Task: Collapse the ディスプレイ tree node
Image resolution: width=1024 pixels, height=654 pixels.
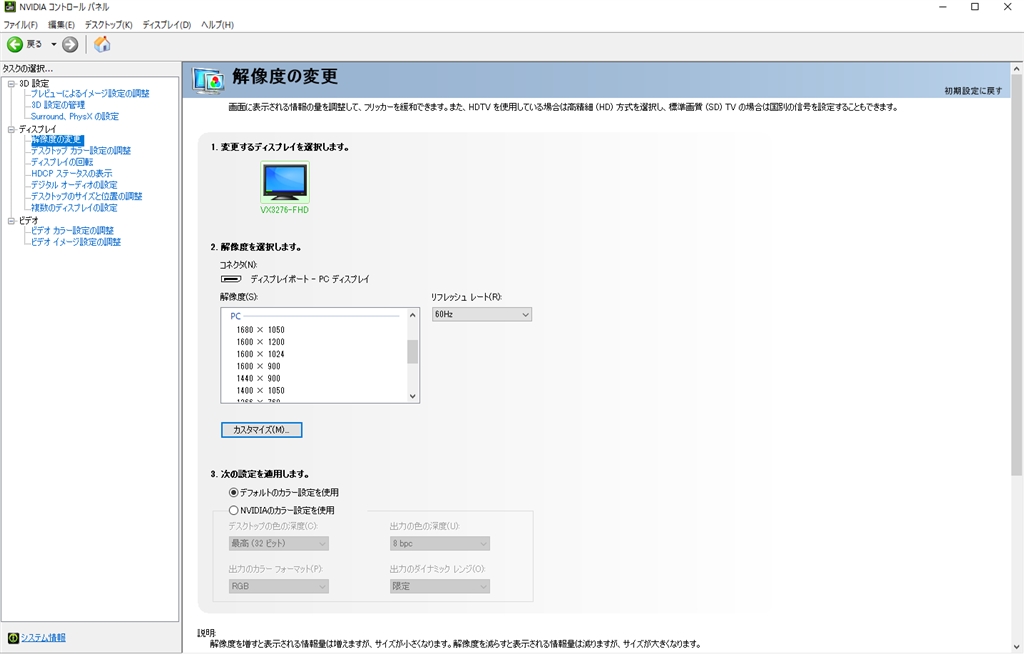Action: 11,129
